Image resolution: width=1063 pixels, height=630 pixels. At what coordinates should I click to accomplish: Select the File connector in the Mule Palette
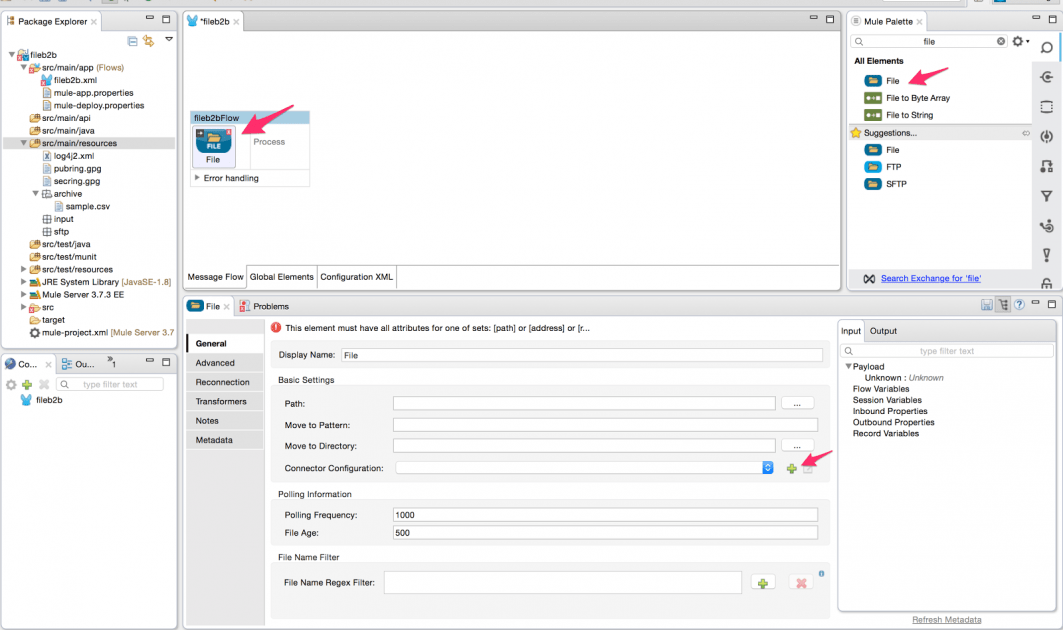(893, 80)
